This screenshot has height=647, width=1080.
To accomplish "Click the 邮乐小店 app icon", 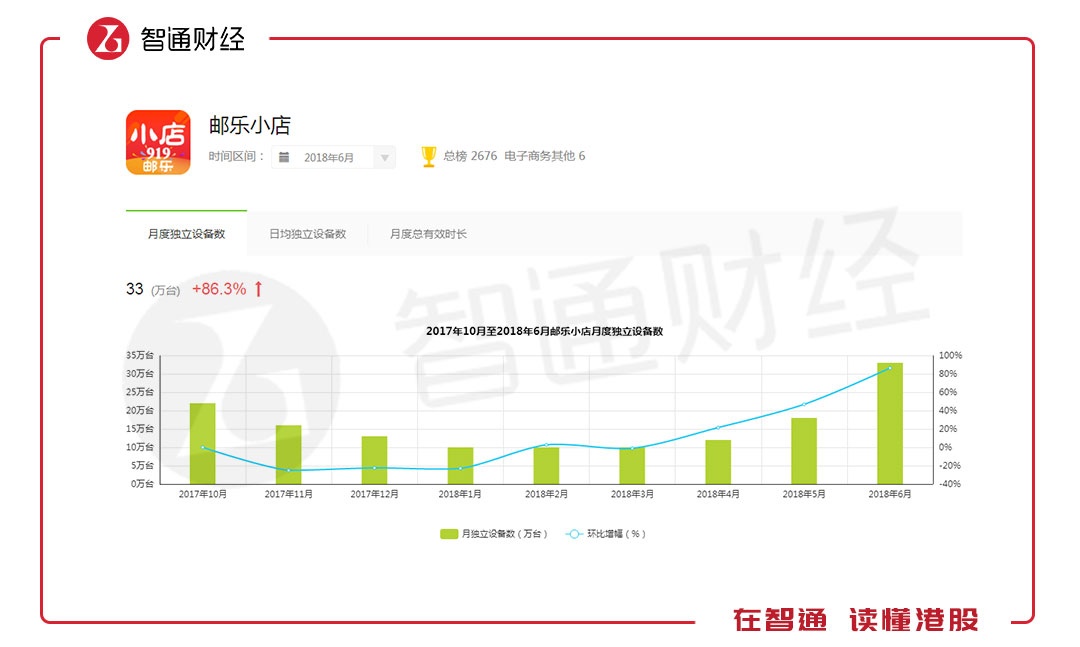I will pyautogui.click(x=158, y=142).
